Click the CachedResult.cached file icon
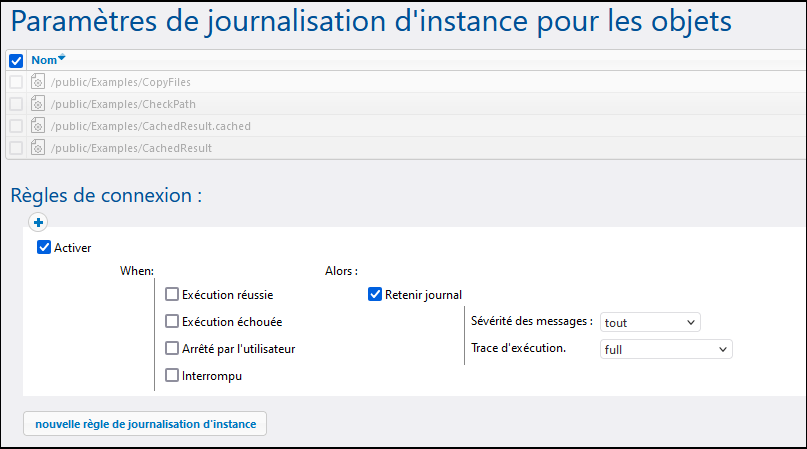This screenshot has height=449, width=807. point(38,126)
